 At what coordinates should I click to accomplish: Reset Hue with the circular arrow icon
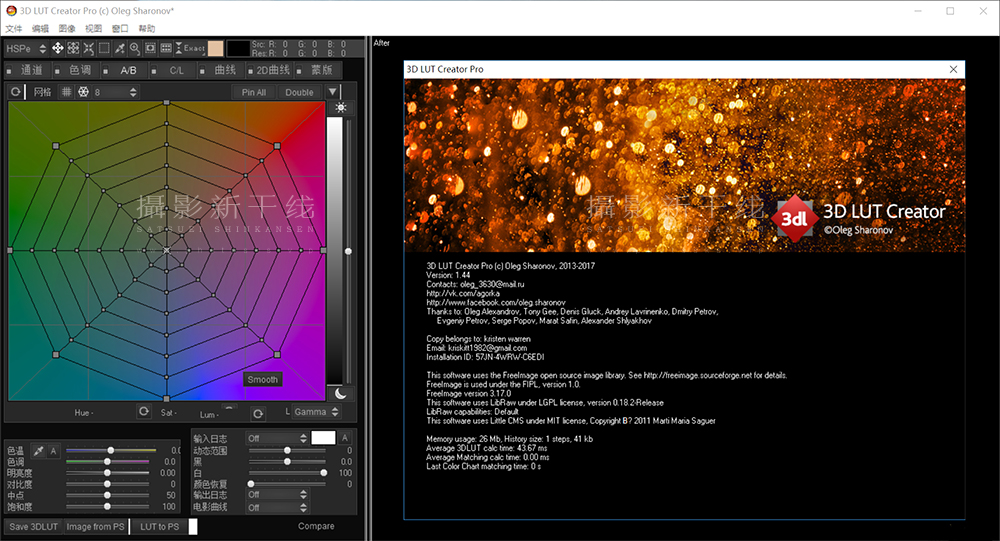144,411
